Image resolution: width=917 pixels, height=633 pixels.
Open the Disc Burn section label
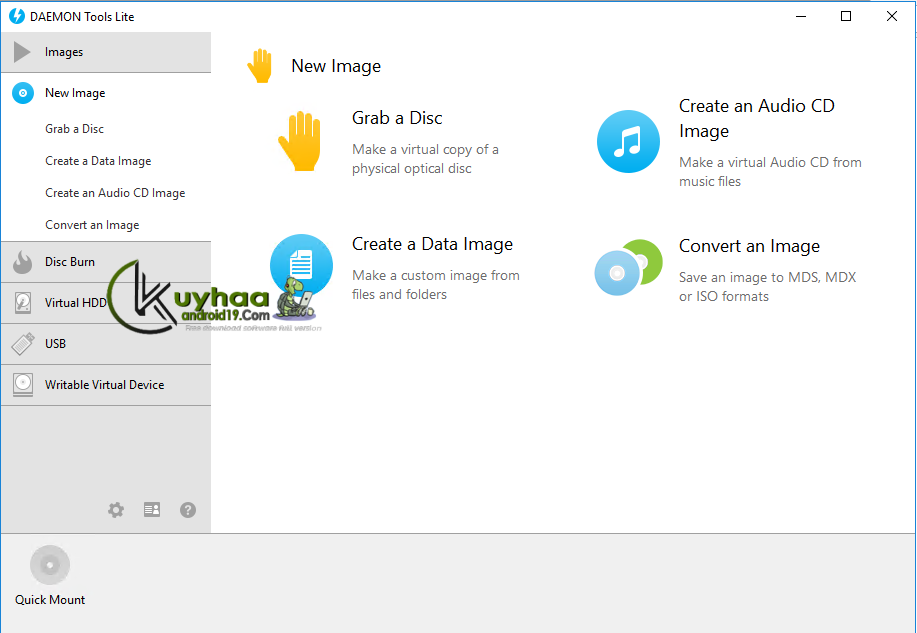(70, 262)
